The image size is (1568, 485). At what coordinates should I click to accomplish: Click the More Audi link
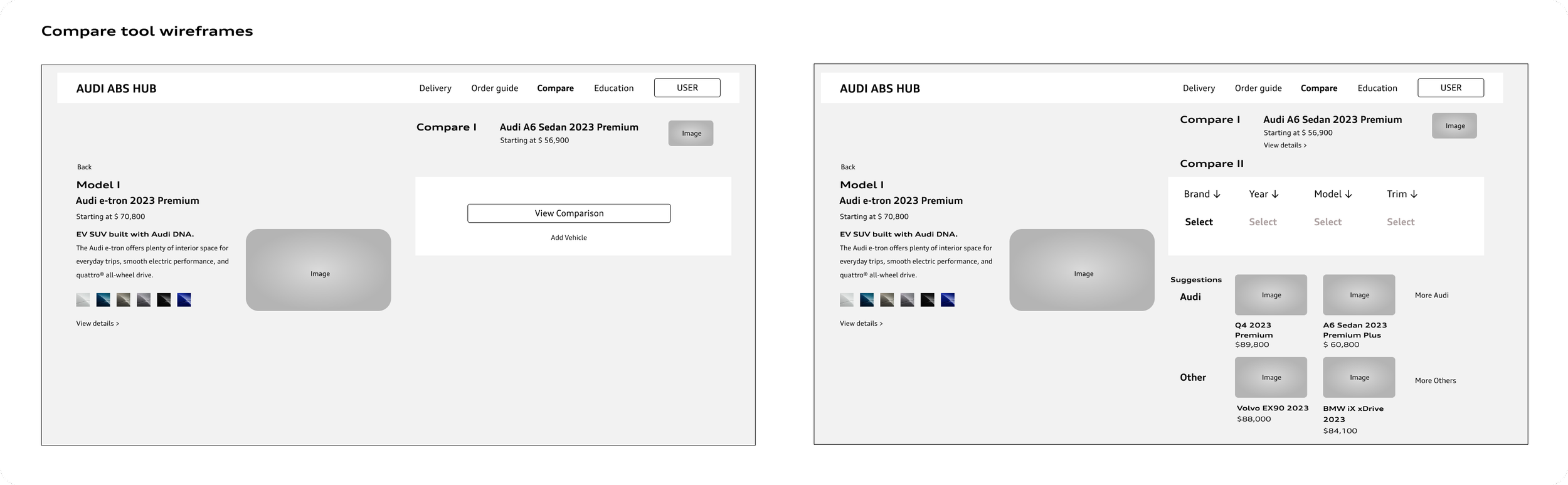click(x=1432, y=296)
